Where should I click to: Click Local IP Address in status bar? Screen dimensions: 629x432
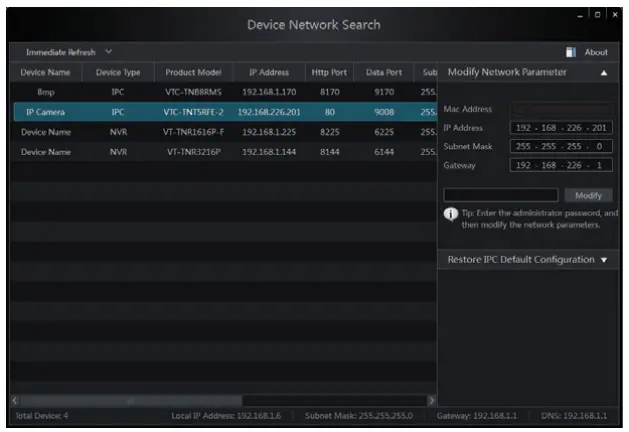click(226, 416)
